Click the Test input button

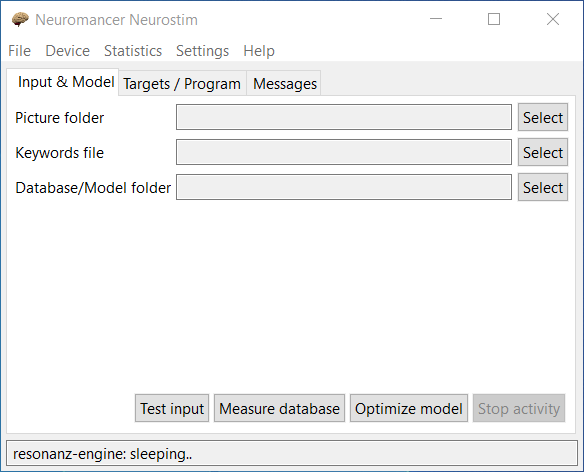[x=172, y=408]
